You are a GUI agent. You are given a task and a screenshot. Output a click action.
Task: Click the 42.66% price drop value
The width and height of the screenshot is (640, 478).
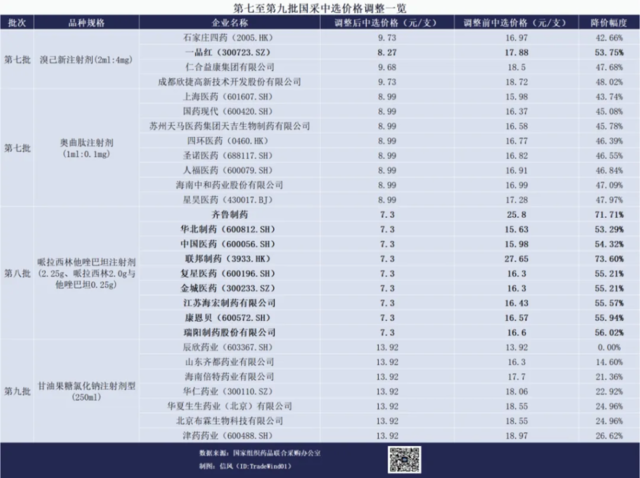point(609,38)
